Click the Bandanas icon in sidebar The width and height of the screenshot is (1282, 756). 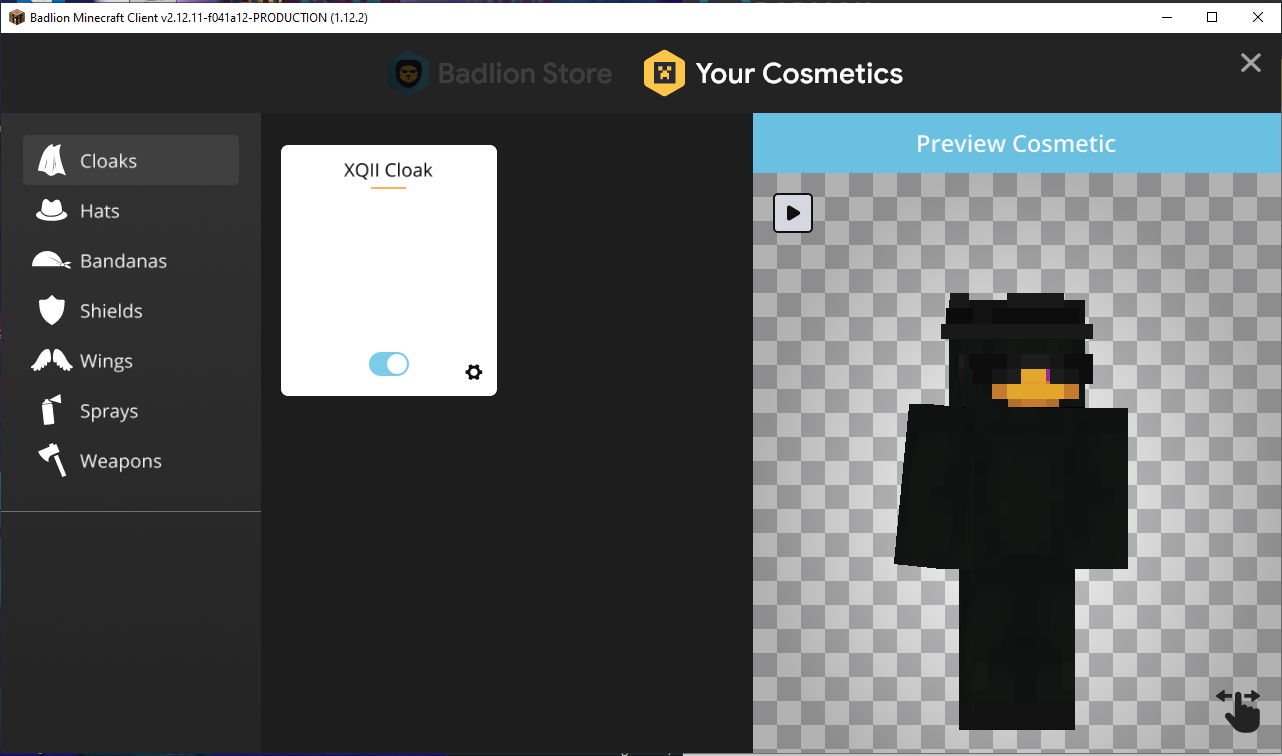[x=52, y=261]
